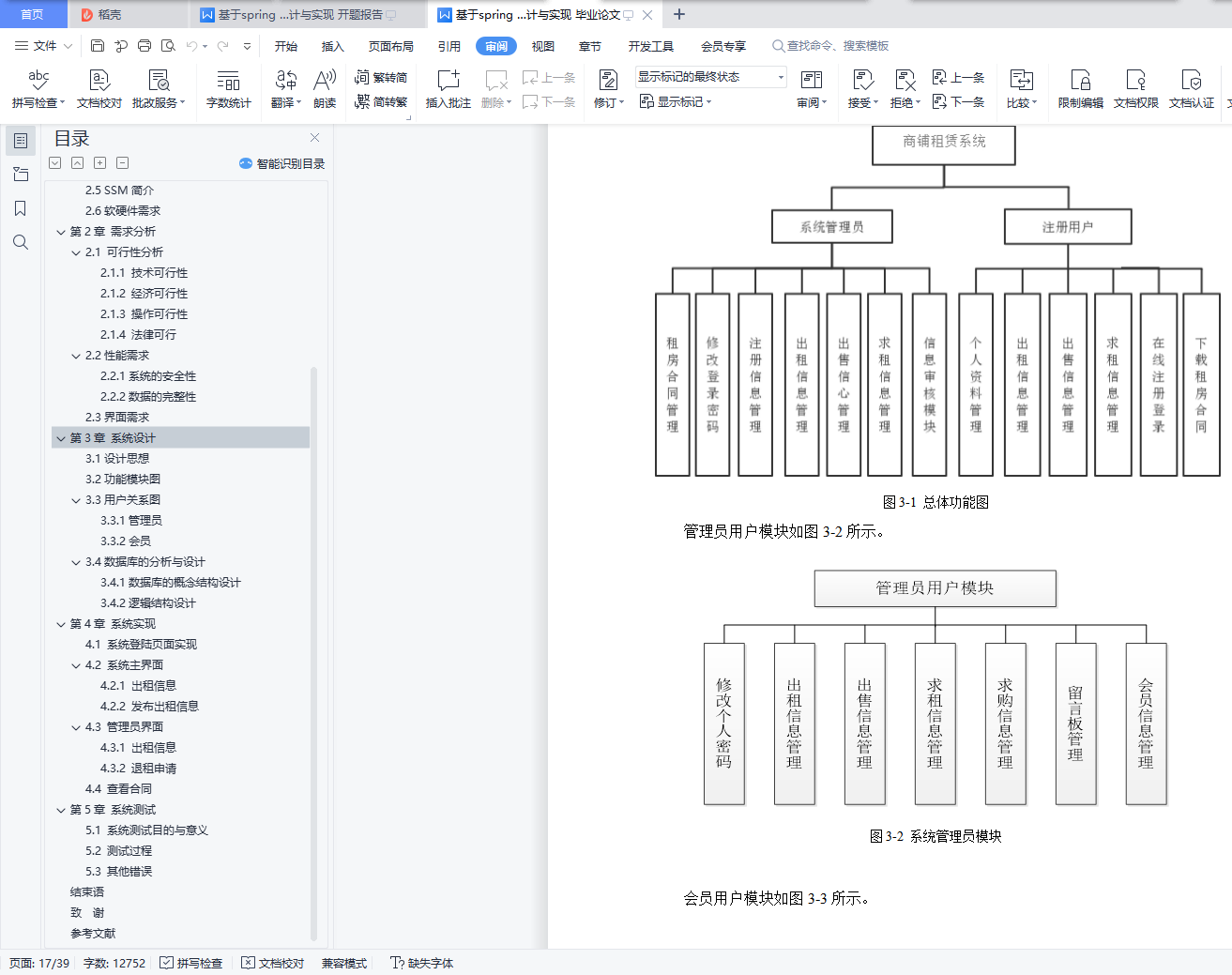This screenshot has width=1232, height=975.
Task: Convert text with 繁转简
Action: point(381,78)
